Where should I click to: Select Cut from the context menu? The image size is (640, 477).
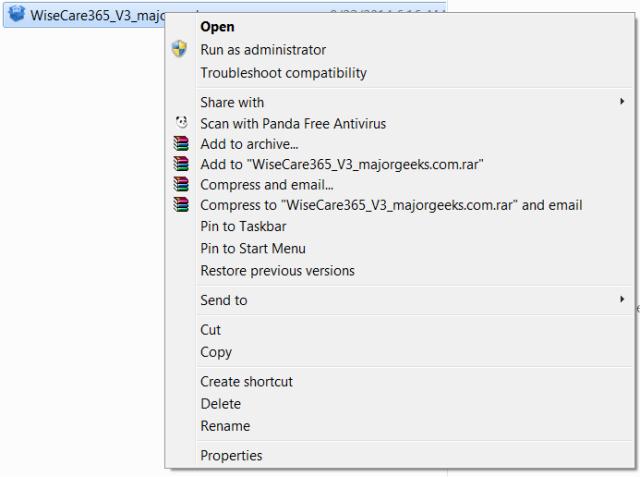(x=210, y=330)
